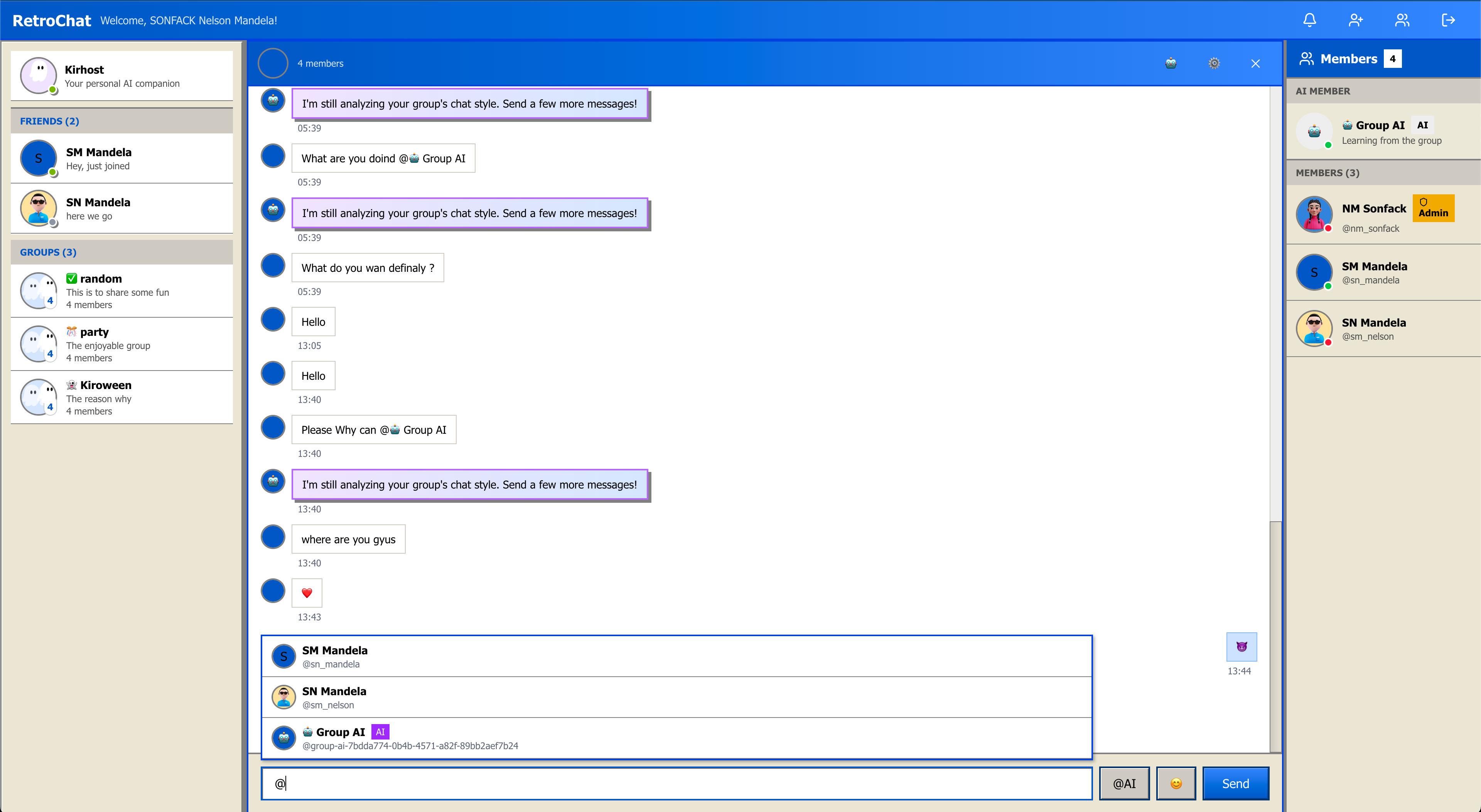Open the party group conversation
1481x812 pixels.
122,344
